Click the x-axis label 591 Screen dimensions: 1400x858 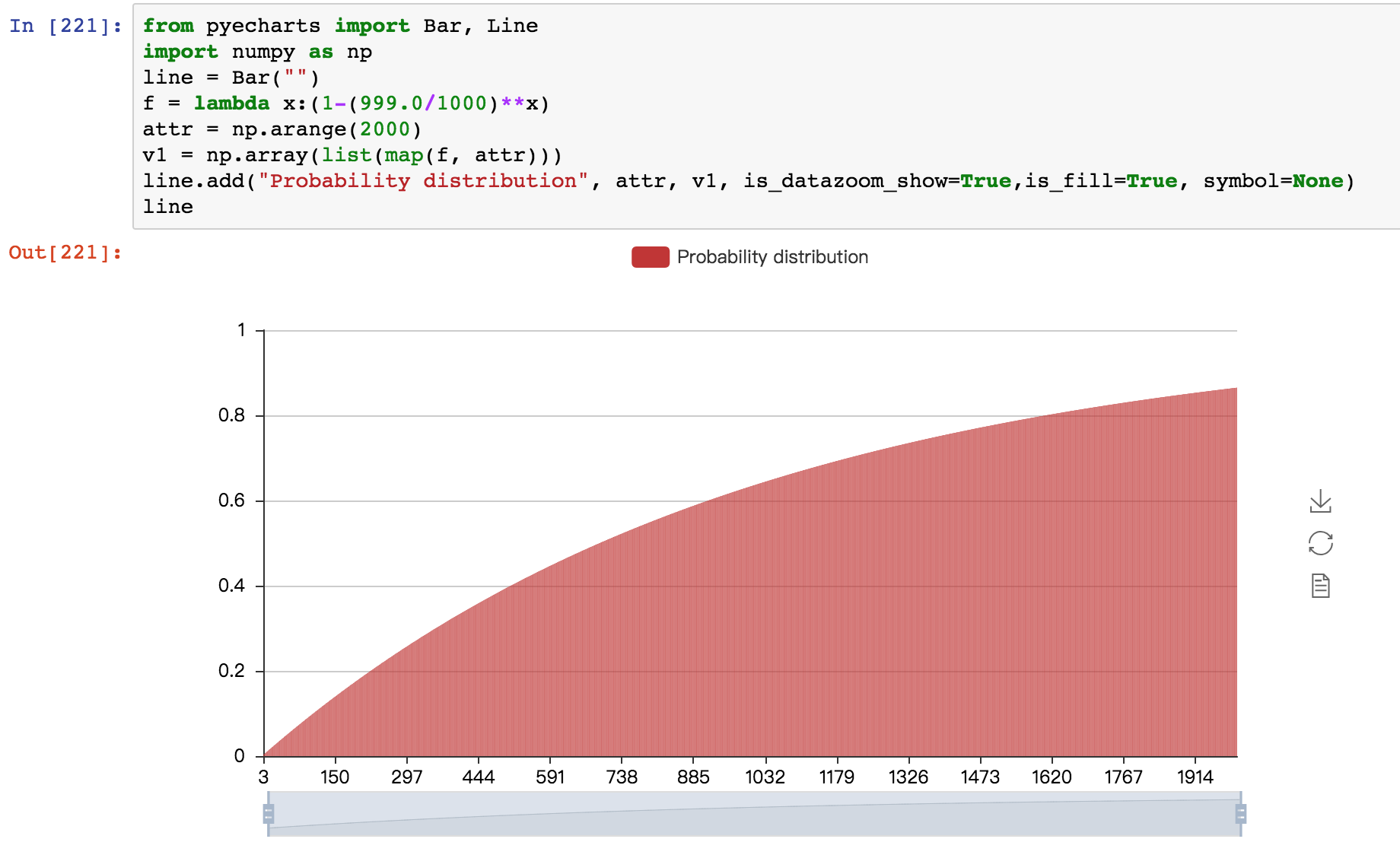[550, 777]
